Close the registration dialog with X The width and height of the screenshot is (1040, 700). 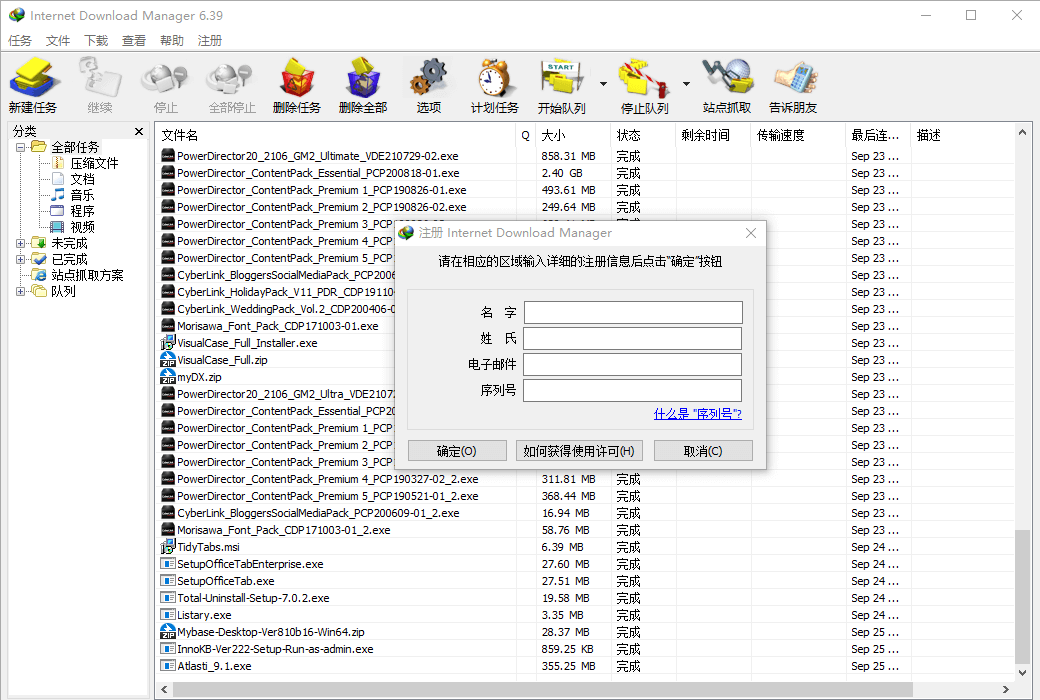(x=751, y=233)
